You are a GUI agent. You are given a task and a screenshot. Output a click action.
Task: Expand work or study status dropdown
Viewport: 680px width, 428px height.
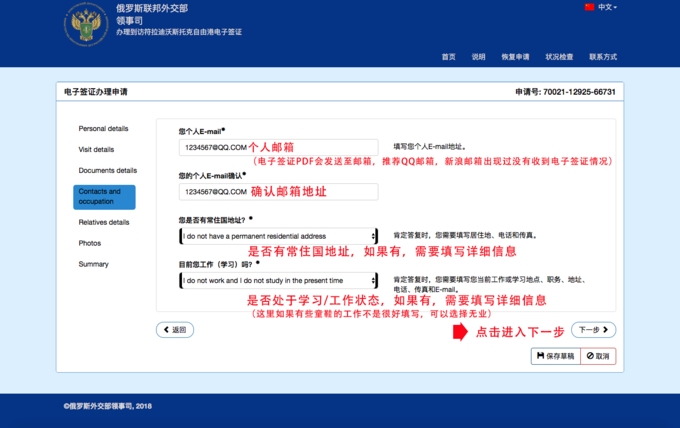tap(278, 280)
